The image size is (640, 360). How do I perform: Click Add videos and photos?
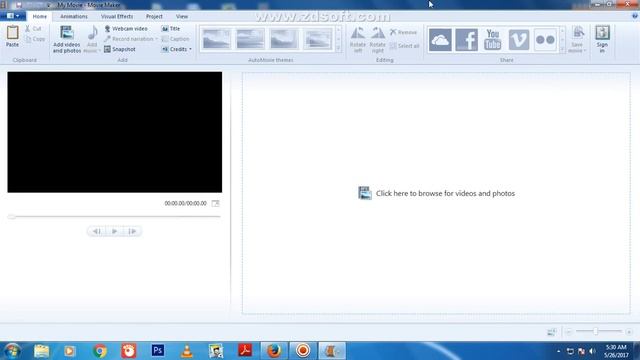[x=67, y=39]
